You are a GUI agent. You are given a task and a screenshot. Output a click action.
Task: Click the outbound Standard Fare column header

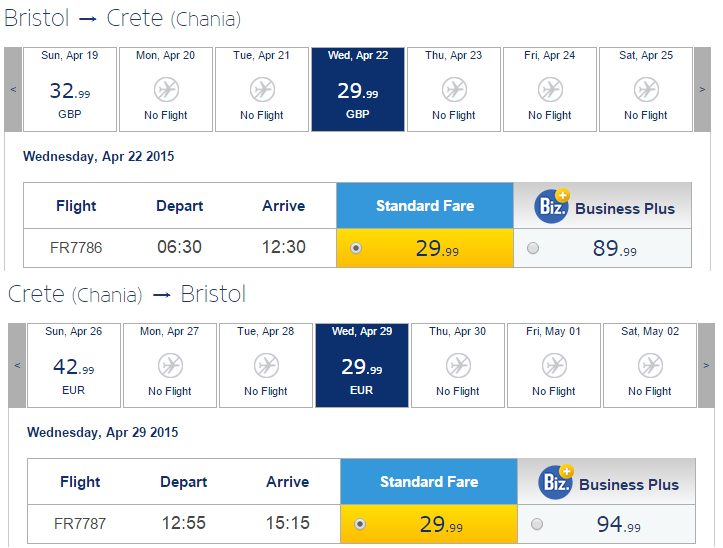(x=425, y=206)
